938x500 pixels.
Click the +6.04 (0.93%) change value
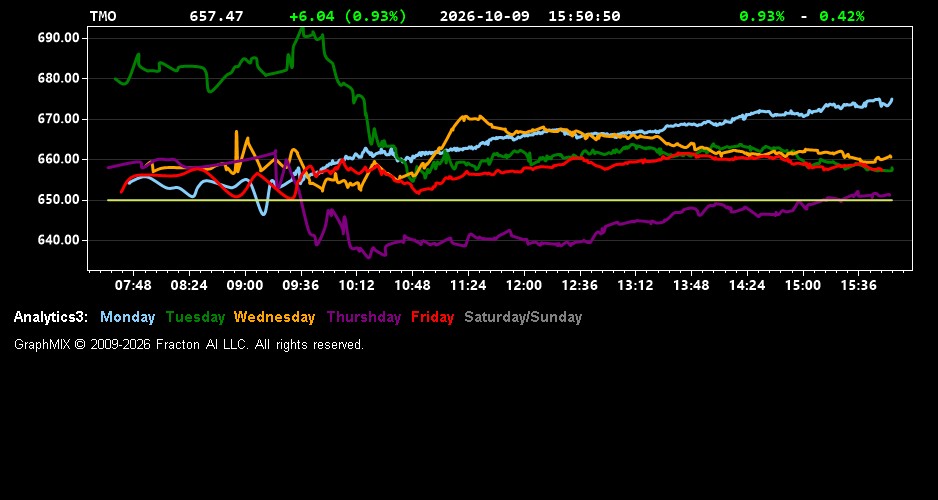(x=348, y=16)
